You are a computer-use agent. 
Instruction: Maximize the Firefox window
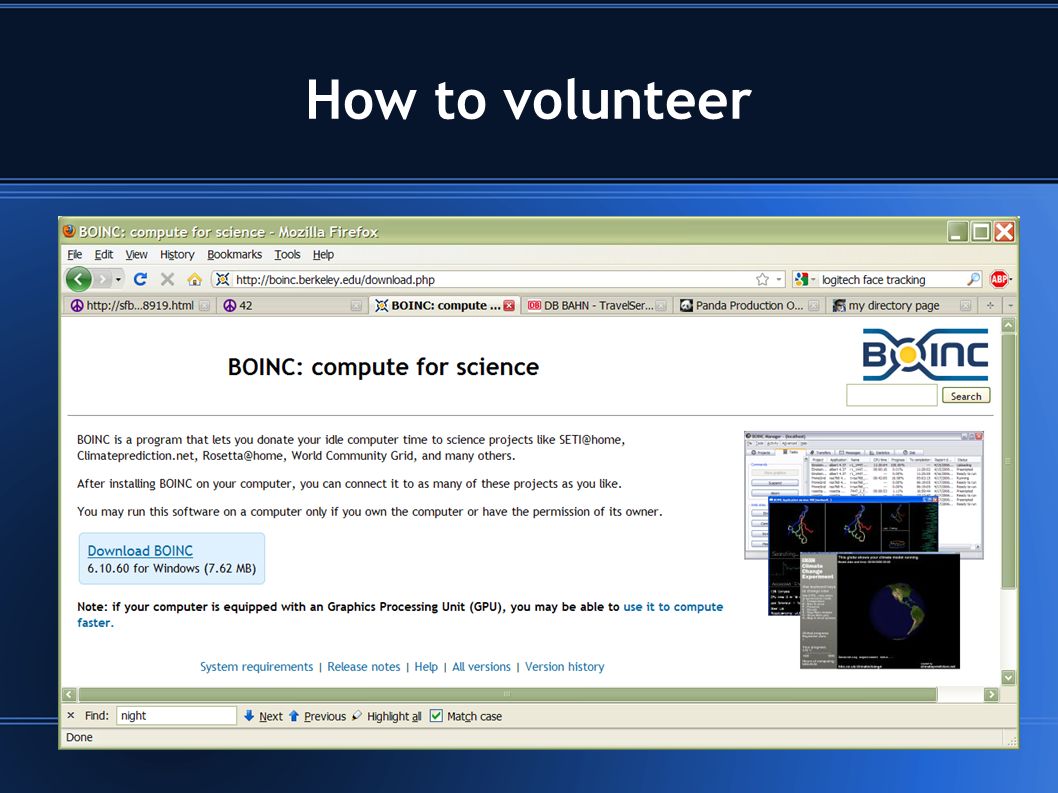tap(980, 231)
